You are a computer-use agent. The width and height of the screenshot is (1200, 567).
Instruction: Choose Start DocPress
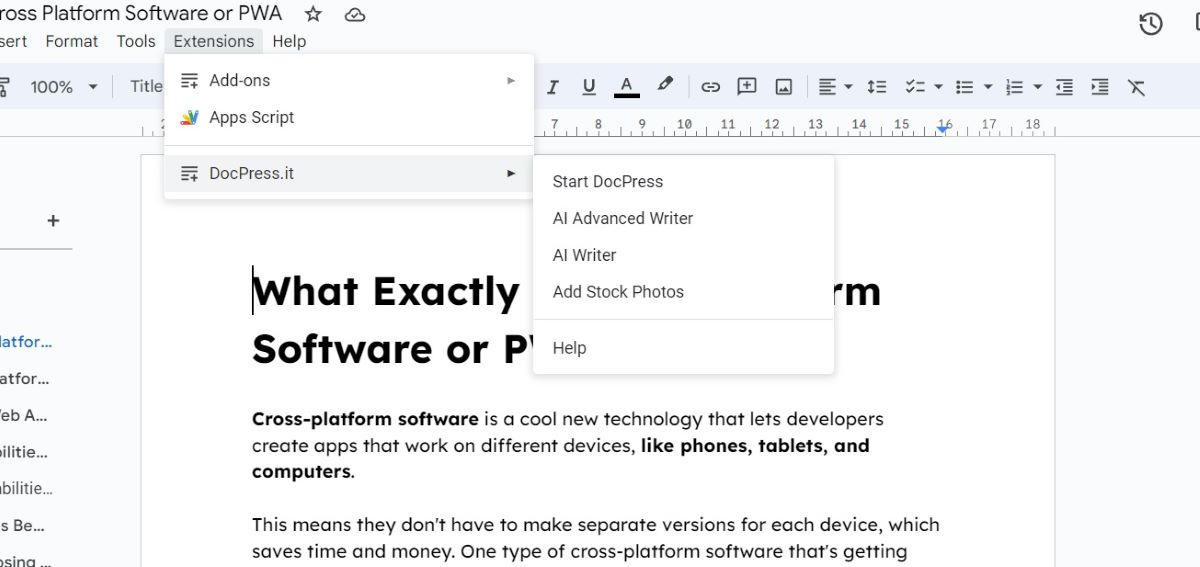[684, 181]
